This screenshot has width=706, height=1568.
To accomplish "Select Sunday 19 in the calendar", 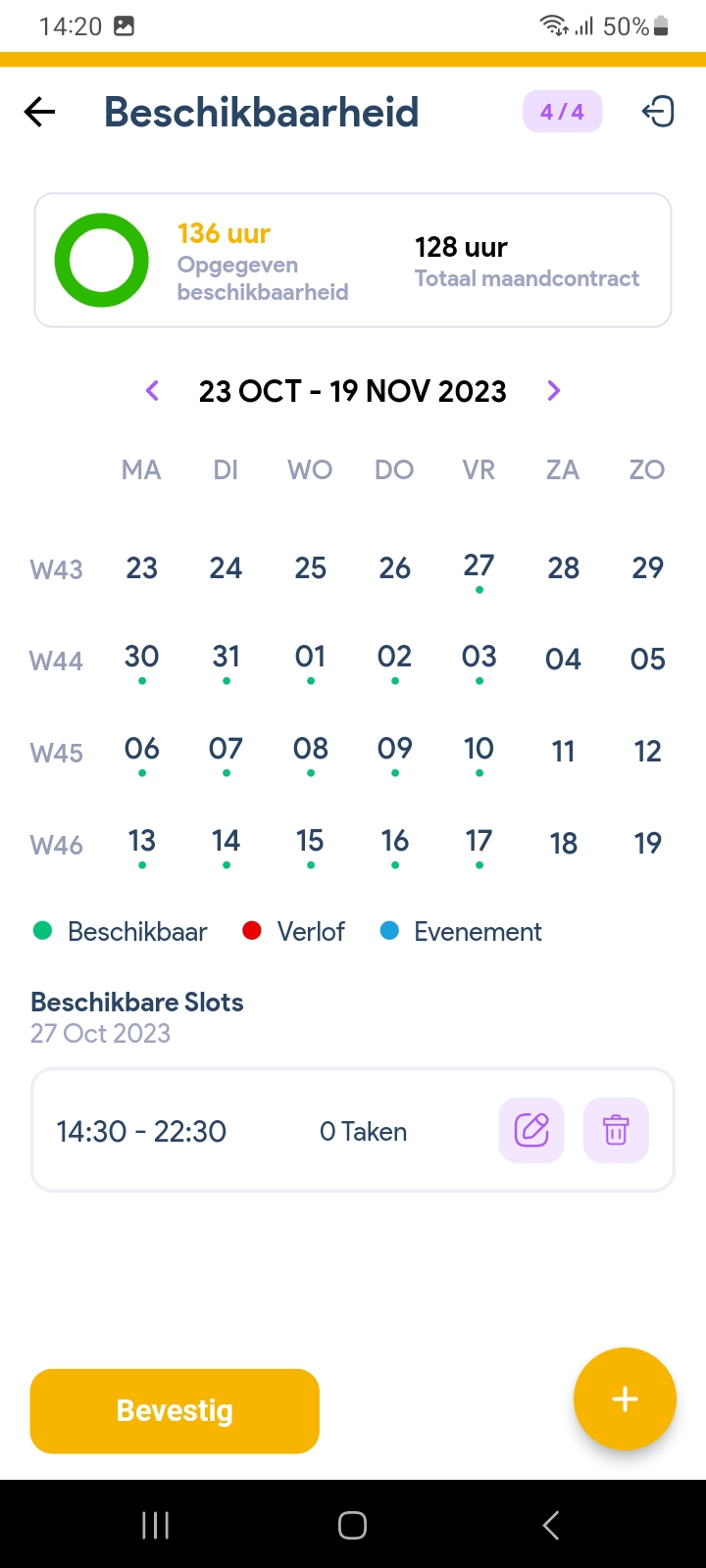I will point(647,843).
